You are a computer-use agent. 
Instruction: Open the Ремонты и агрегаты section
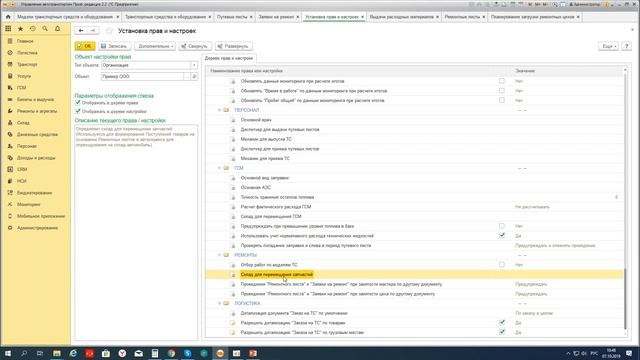click(37, 111)
